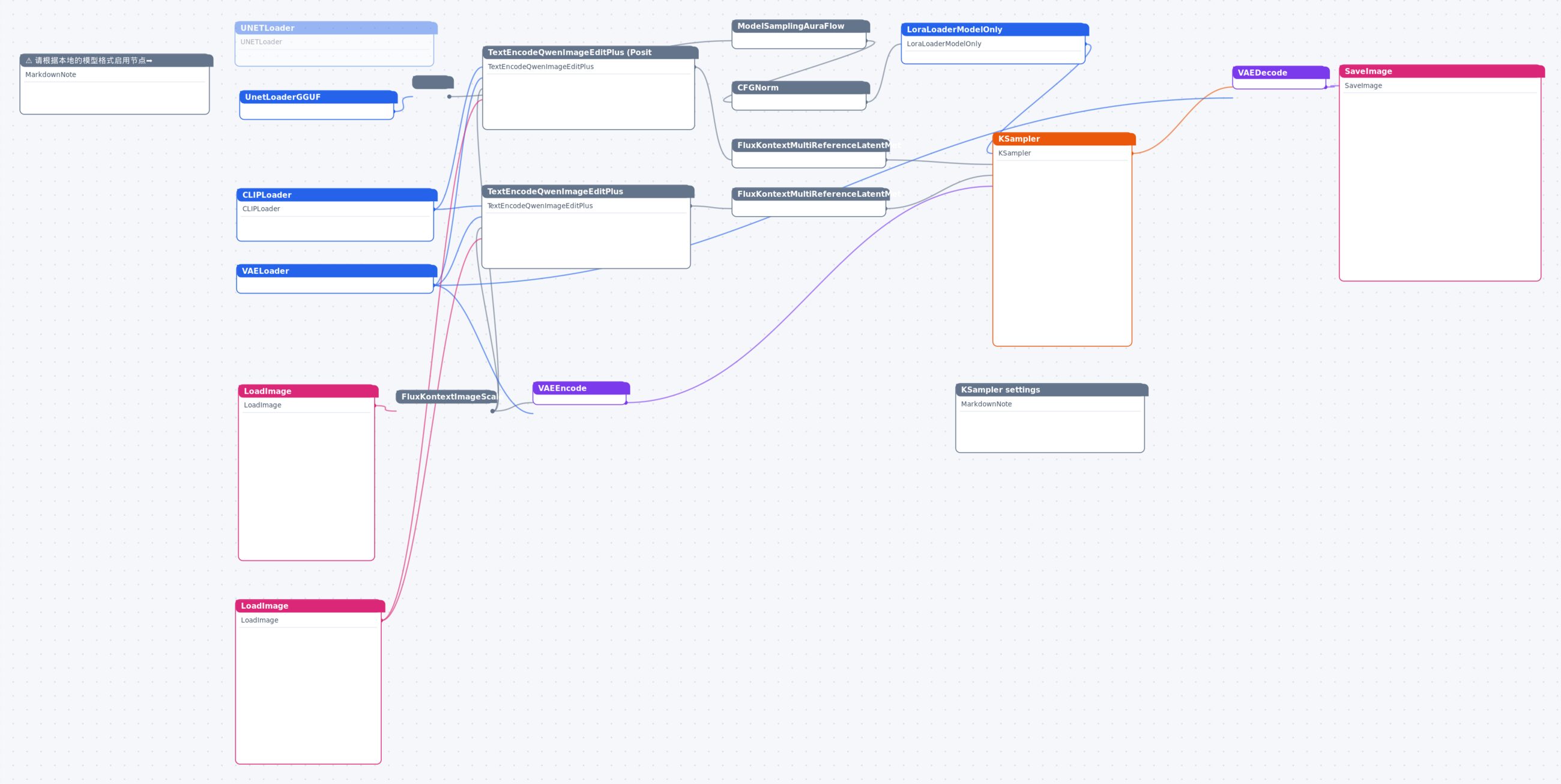Click the VAELoader node header
The width and height of the screenshot is (1561, 784).
(336, 271)
